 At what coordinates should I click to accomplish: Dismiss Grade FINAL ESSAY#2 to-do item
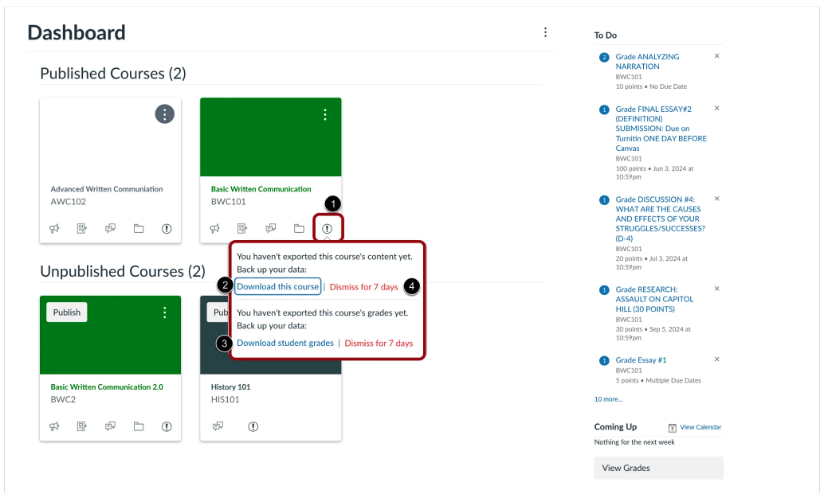[717, 108]
